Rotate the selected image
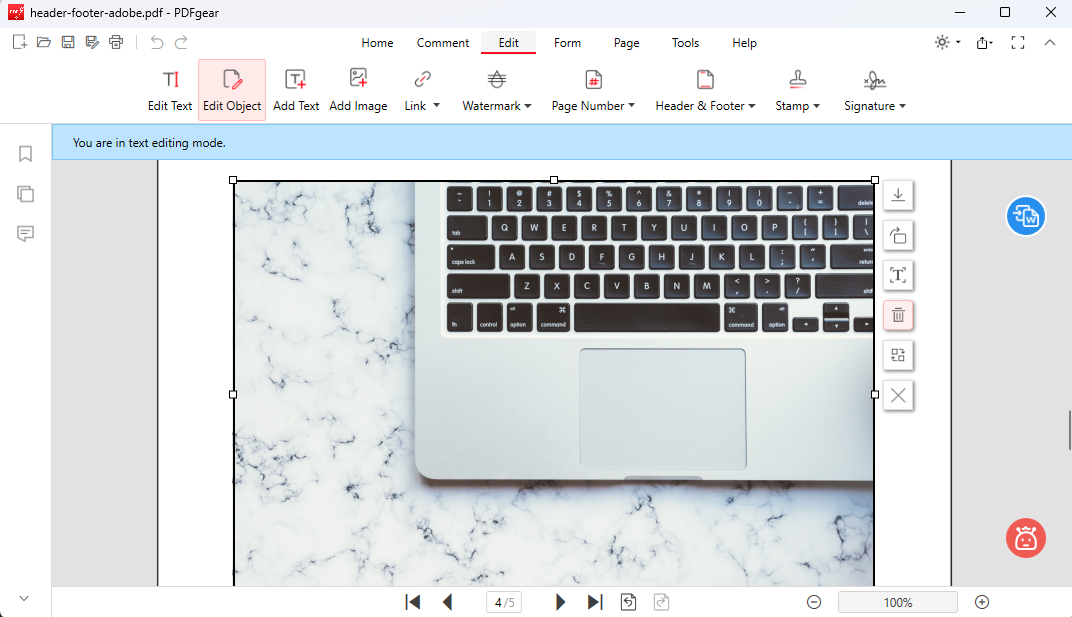 897,235
